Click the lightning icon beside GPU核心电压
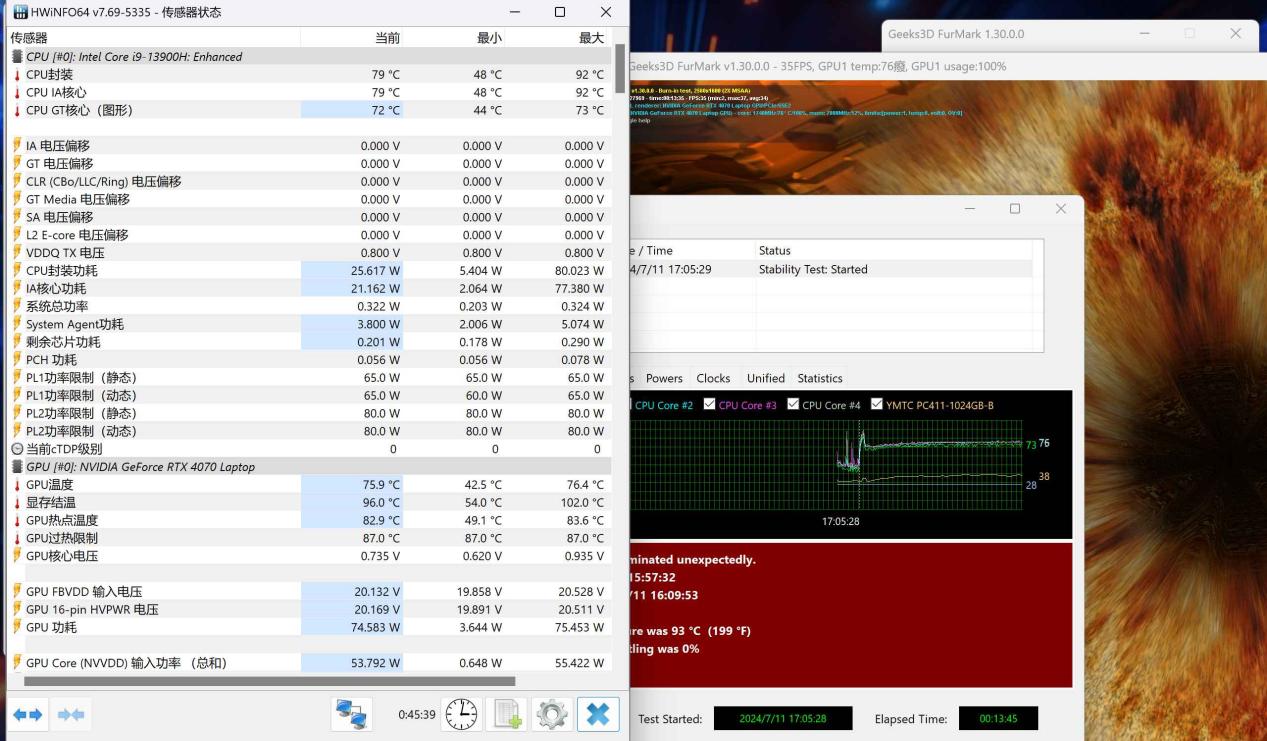Screen dimensions: 1267x741 pyautogui.click(x=17, y=556)
